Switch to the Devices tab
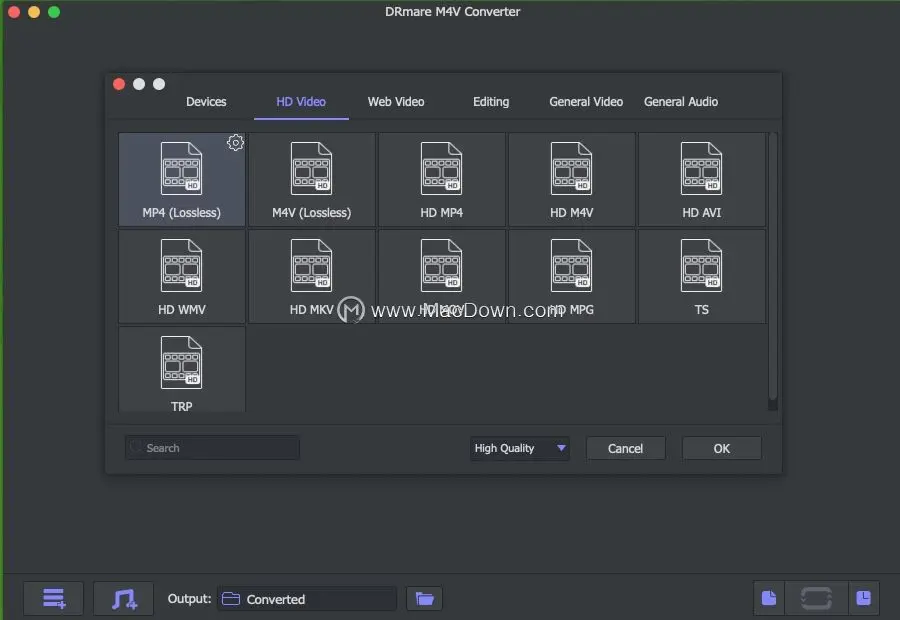The width and height of the screenshot is (900, 620). 206,101
